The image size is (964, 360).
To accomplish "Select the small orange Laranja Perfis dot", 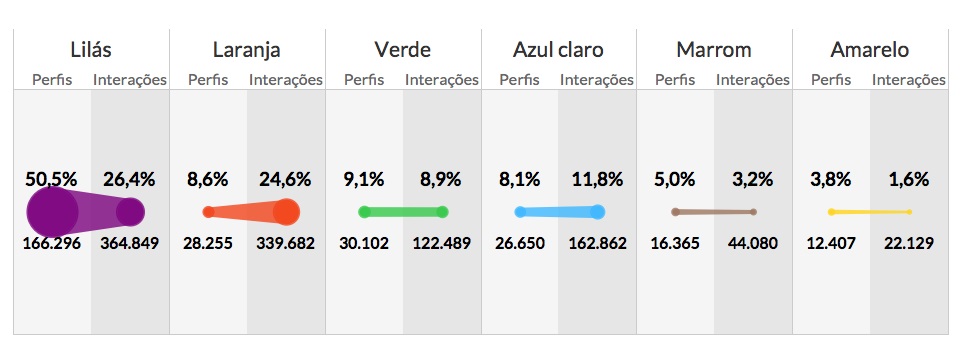I will tap(208, 212).
